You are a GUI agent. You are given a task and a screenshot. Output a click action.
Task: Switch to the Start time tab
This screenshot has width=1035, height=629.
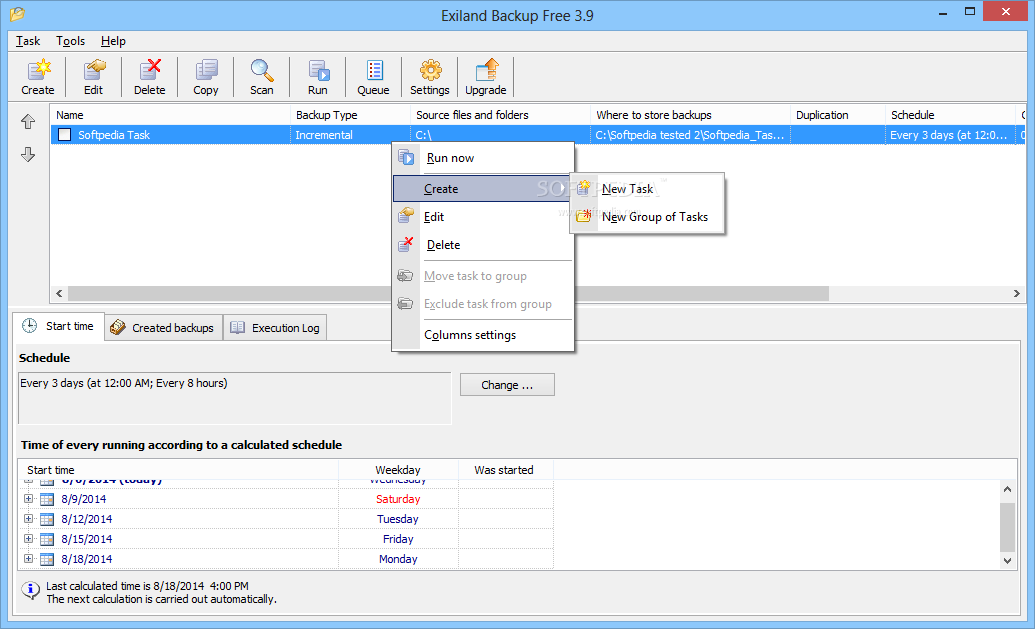59,326
